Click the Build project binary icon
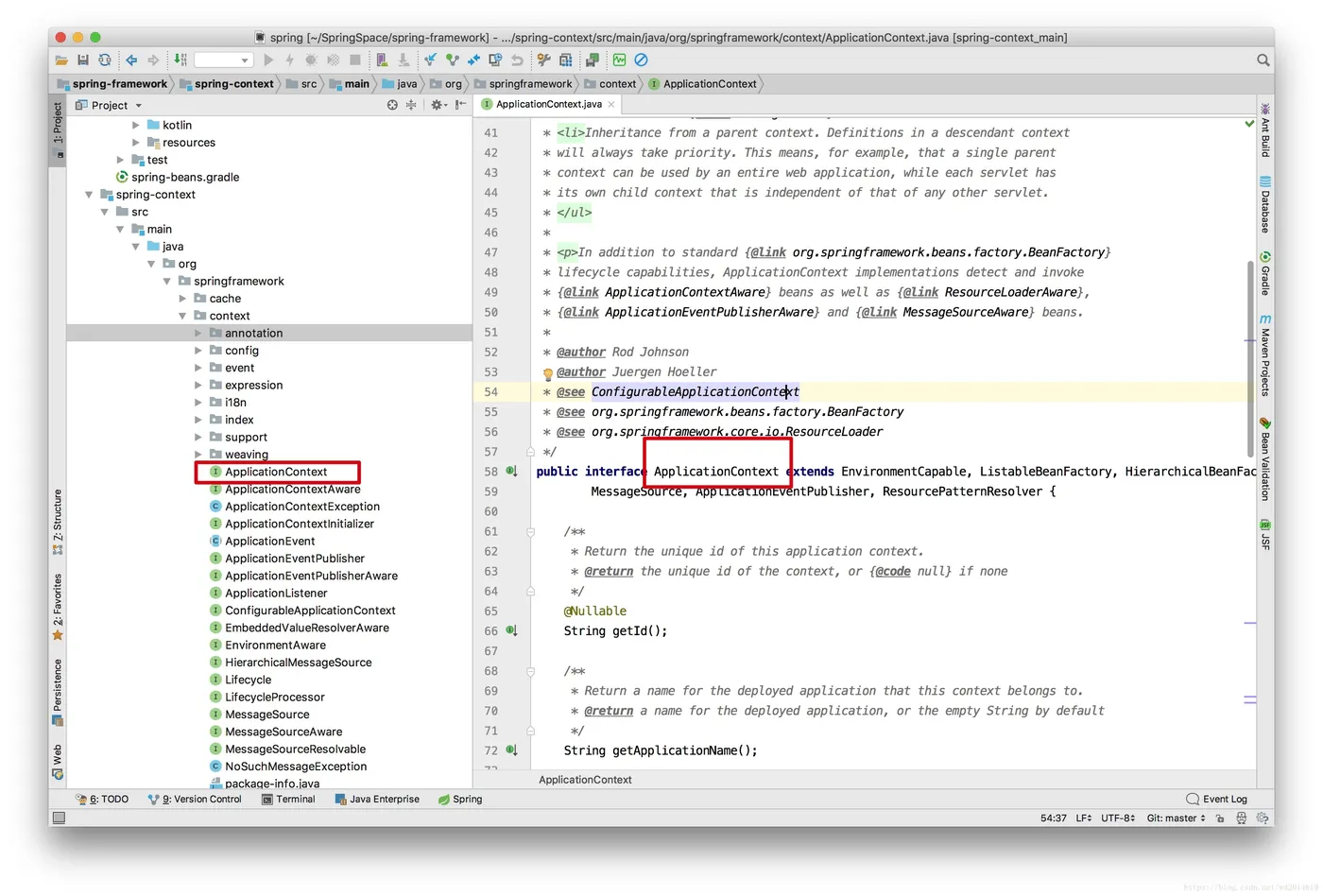Screen dimensions: 1323x896 (x=180, y=60)
